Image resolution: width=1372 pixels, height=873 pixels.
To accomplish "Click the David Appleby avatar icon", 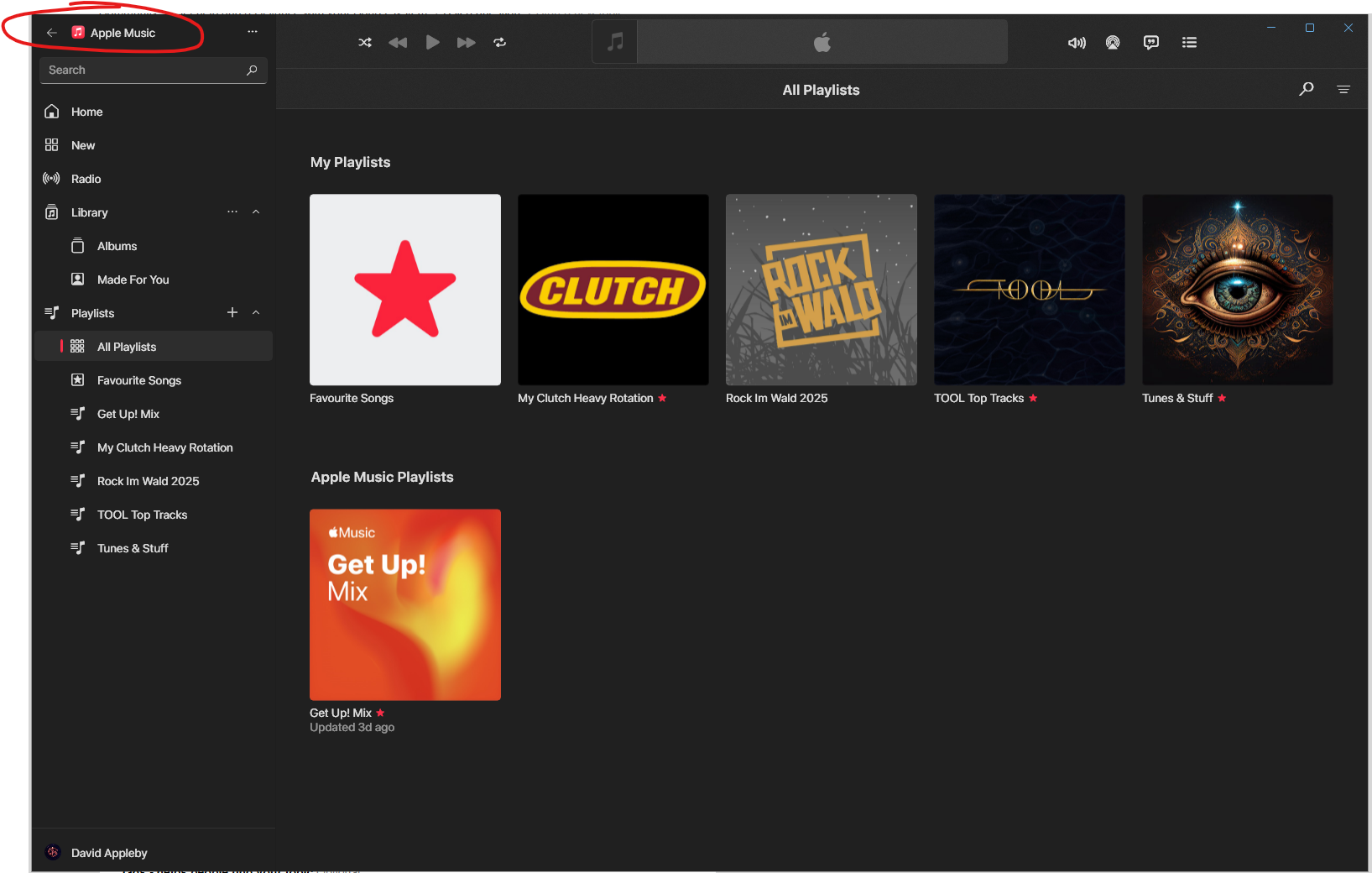I will pos(53,853).
